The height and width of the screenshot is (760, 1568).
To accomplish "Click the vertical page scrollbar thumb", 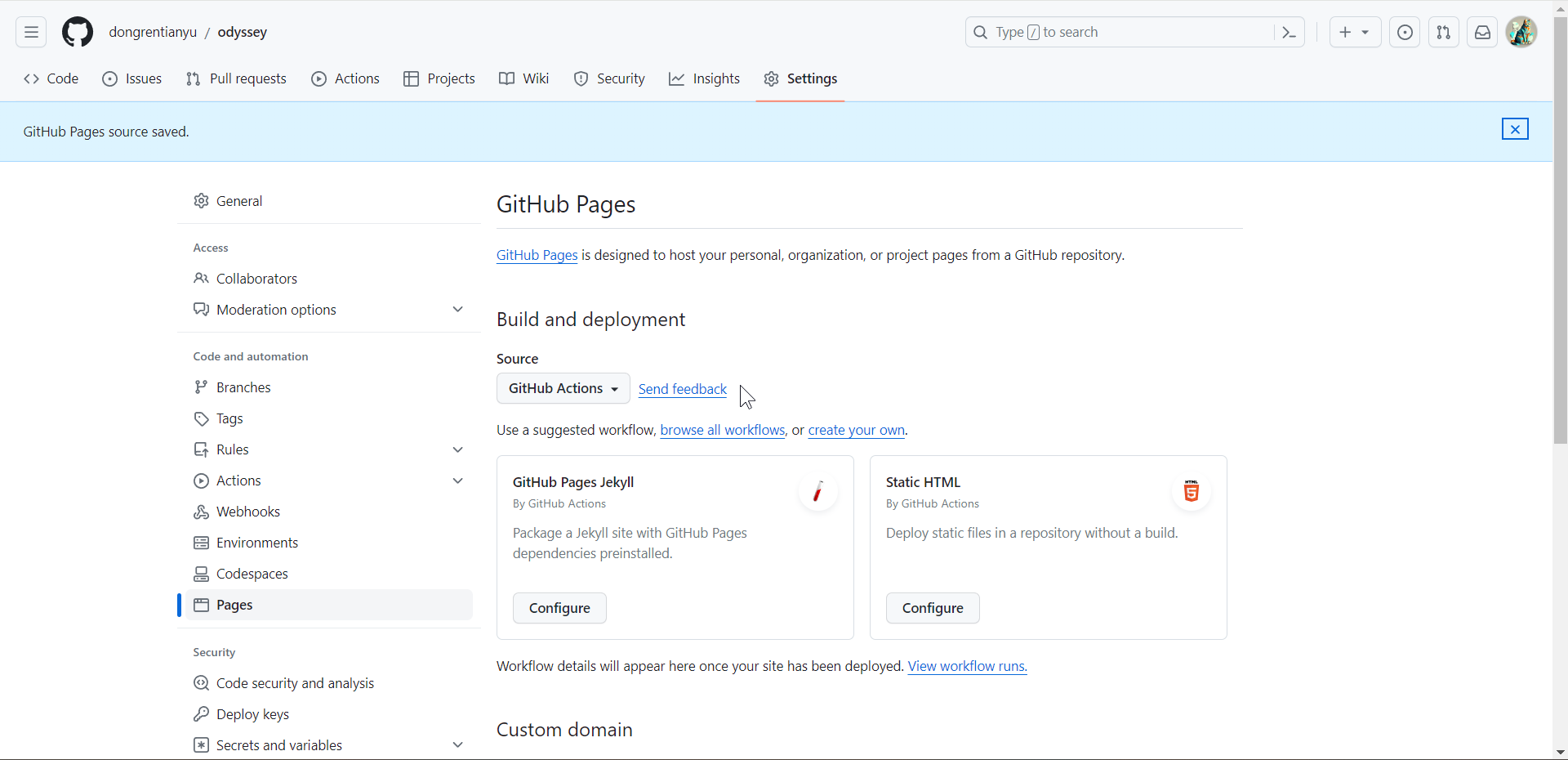I will [1561, 230].
